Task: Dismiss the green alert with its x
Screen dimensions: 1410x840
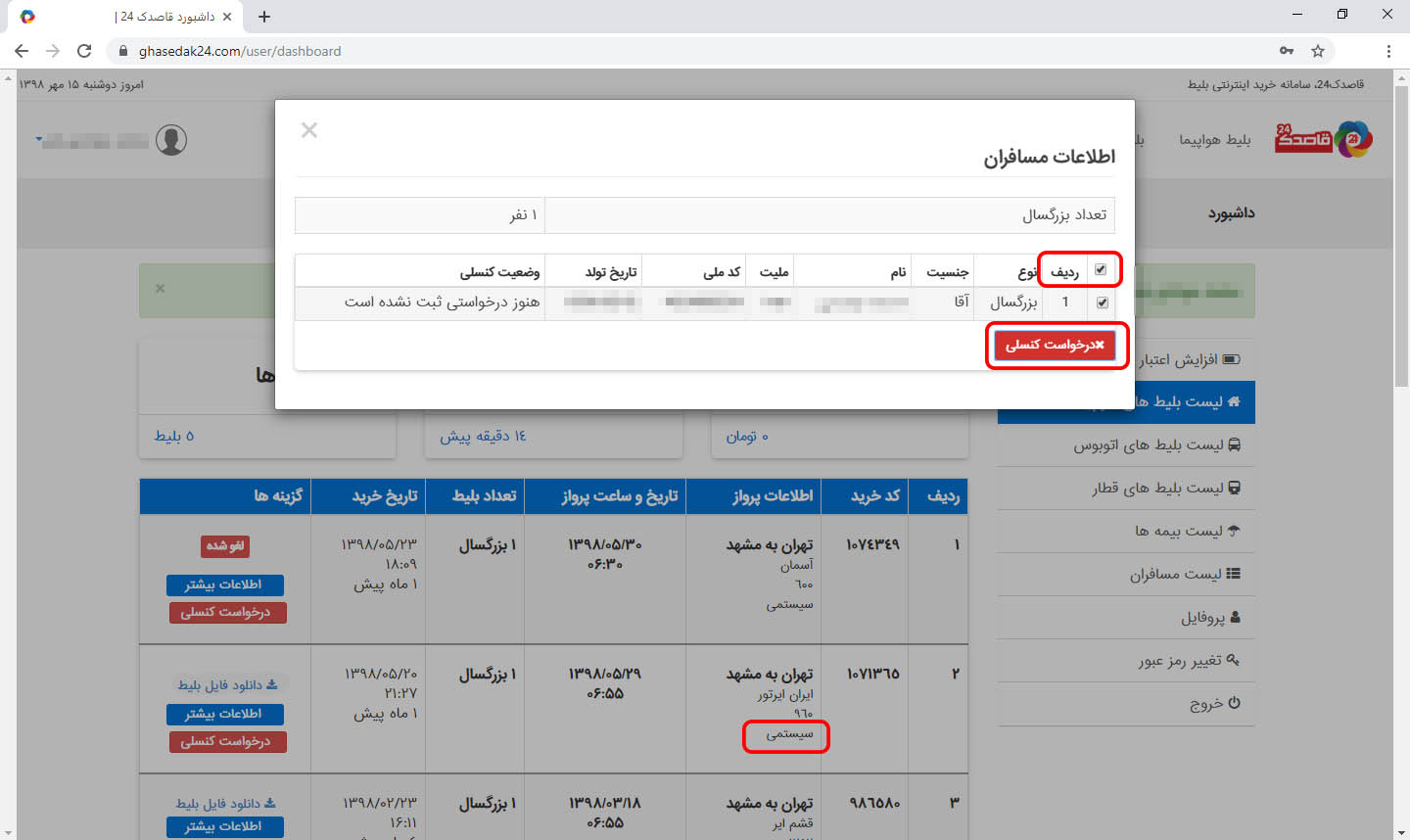Action: 160,288
